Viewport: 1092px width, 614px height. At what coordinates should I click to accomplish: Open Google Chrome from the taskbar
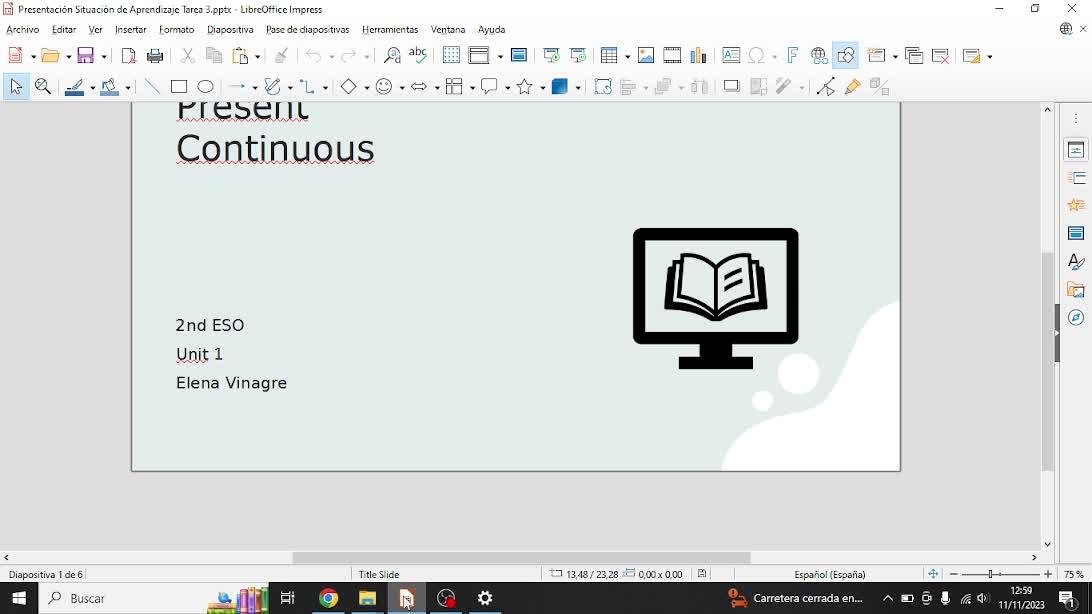[x=328, y=598]
